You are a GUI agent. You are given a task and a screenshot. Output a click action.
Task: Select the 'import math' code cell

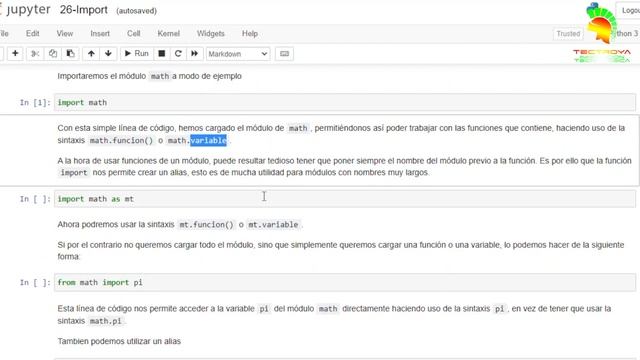[x=345, y=102]
